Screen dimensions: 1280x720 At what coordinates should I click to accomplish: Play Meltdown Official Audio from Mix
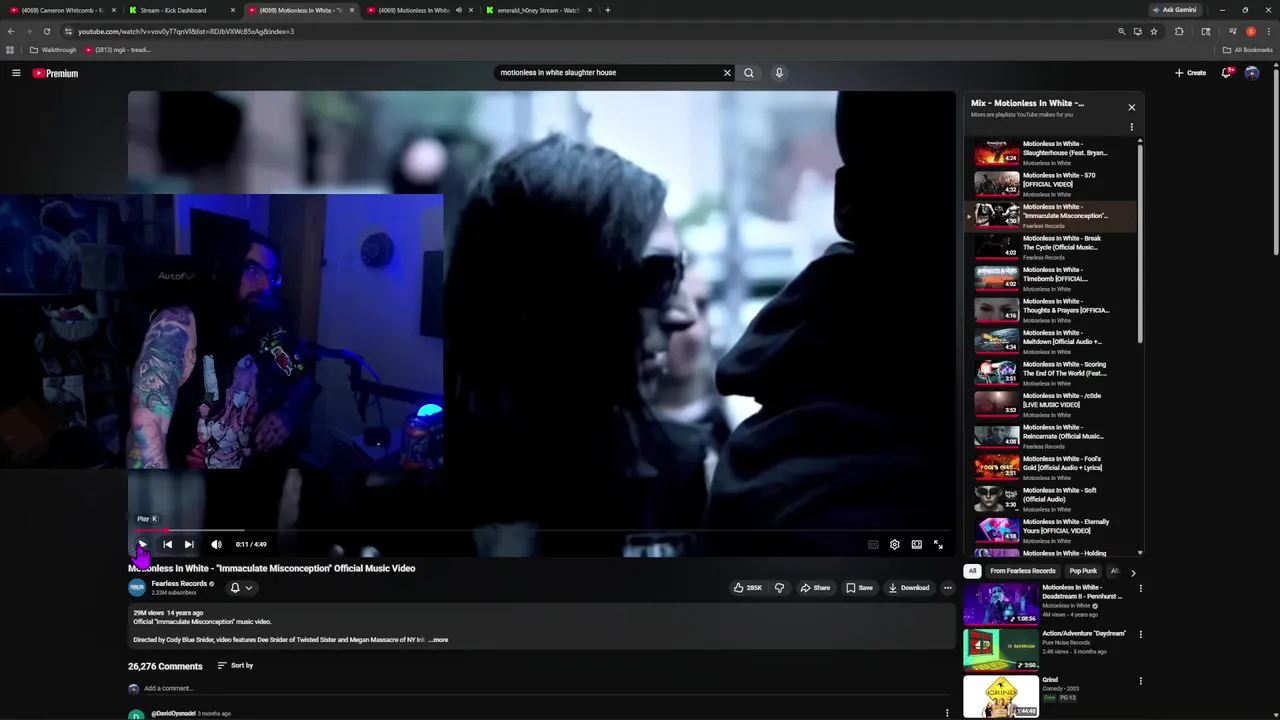[1053, 341]
